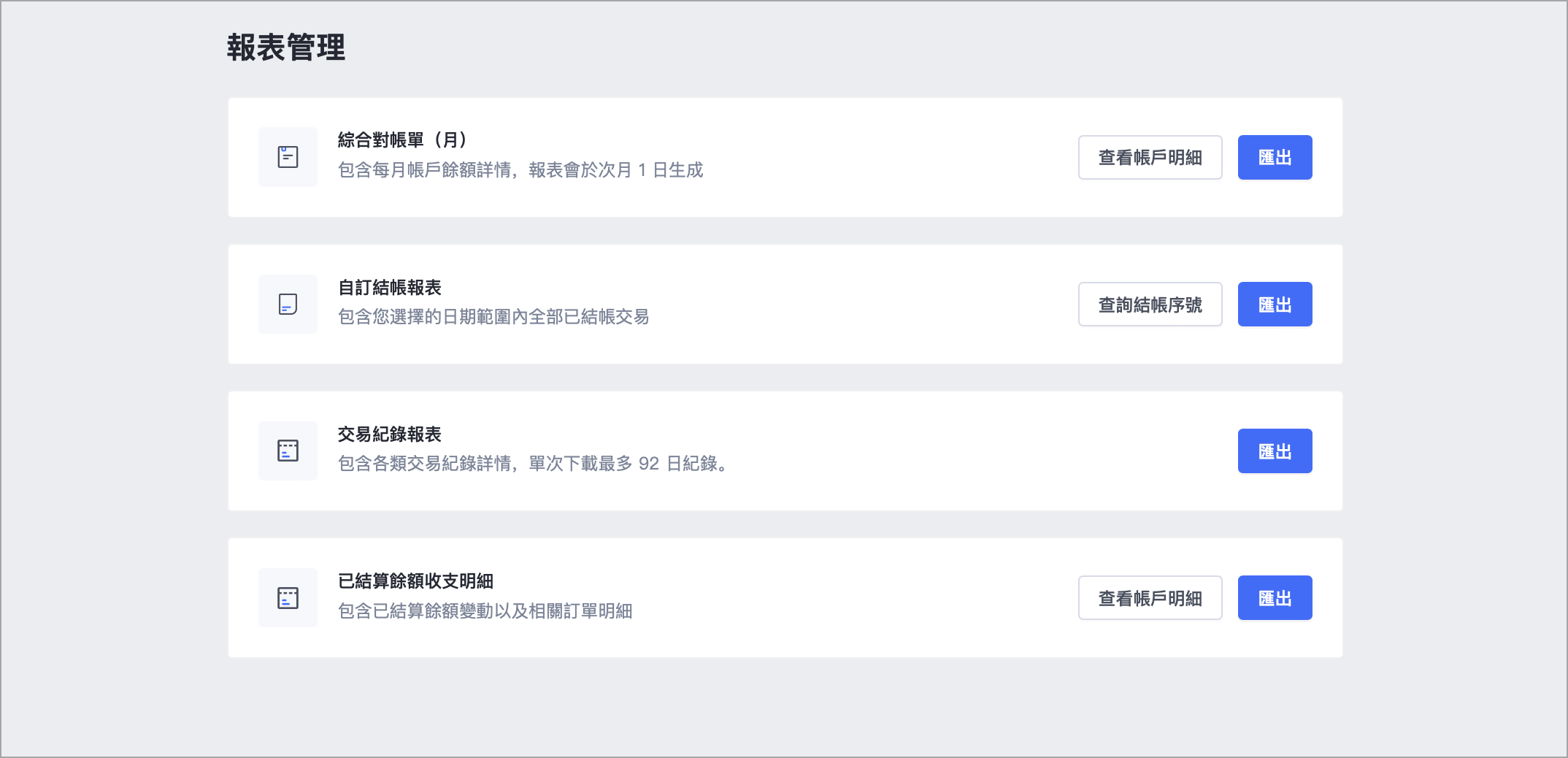This screenshot has height=758, width=1568.
Task: Click the 已結算餘額收支明細 icon
Action: click(x=288, y=597)
